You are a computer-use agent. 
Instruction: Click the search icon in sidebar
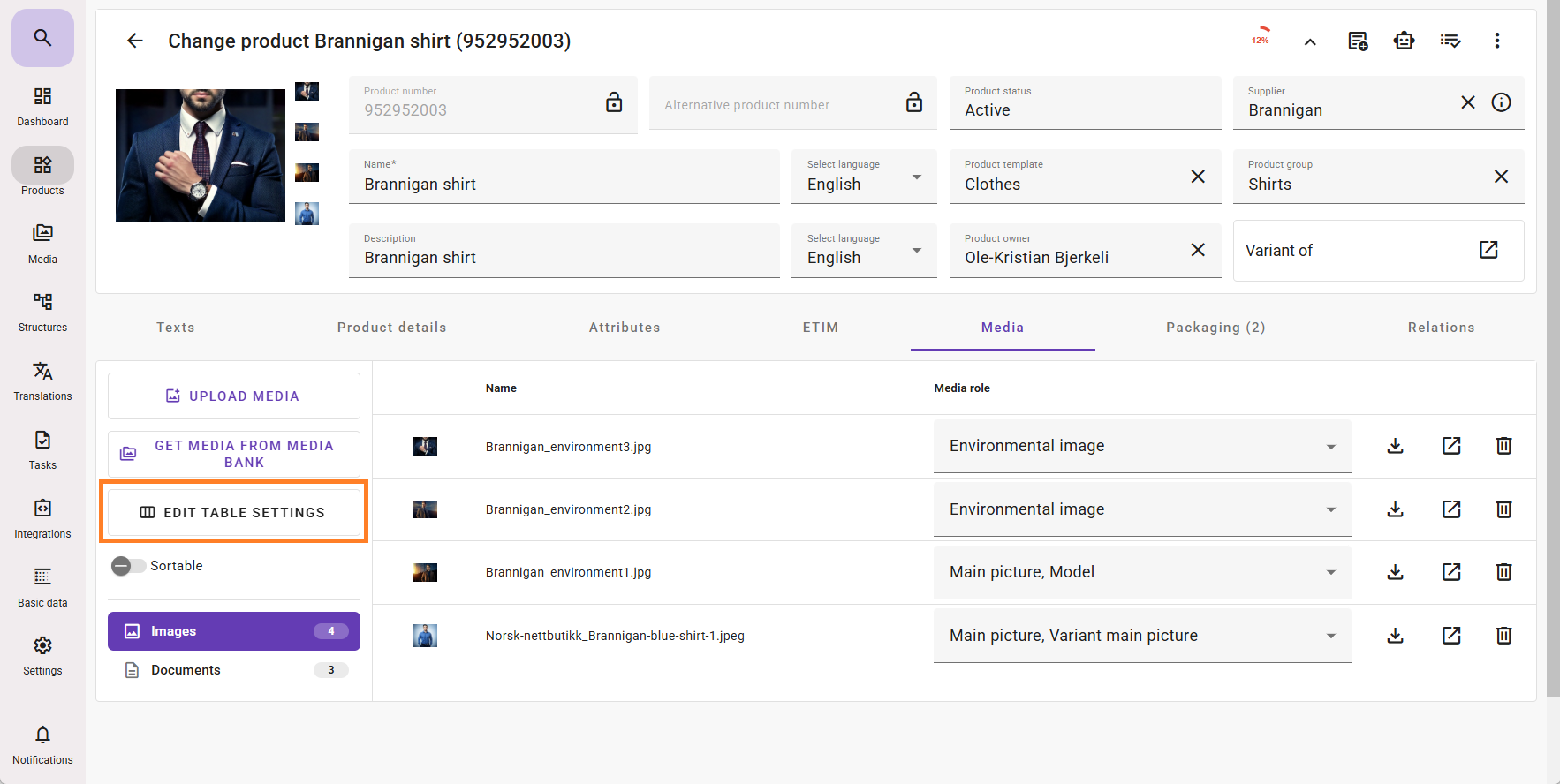[x=42, y=38]
